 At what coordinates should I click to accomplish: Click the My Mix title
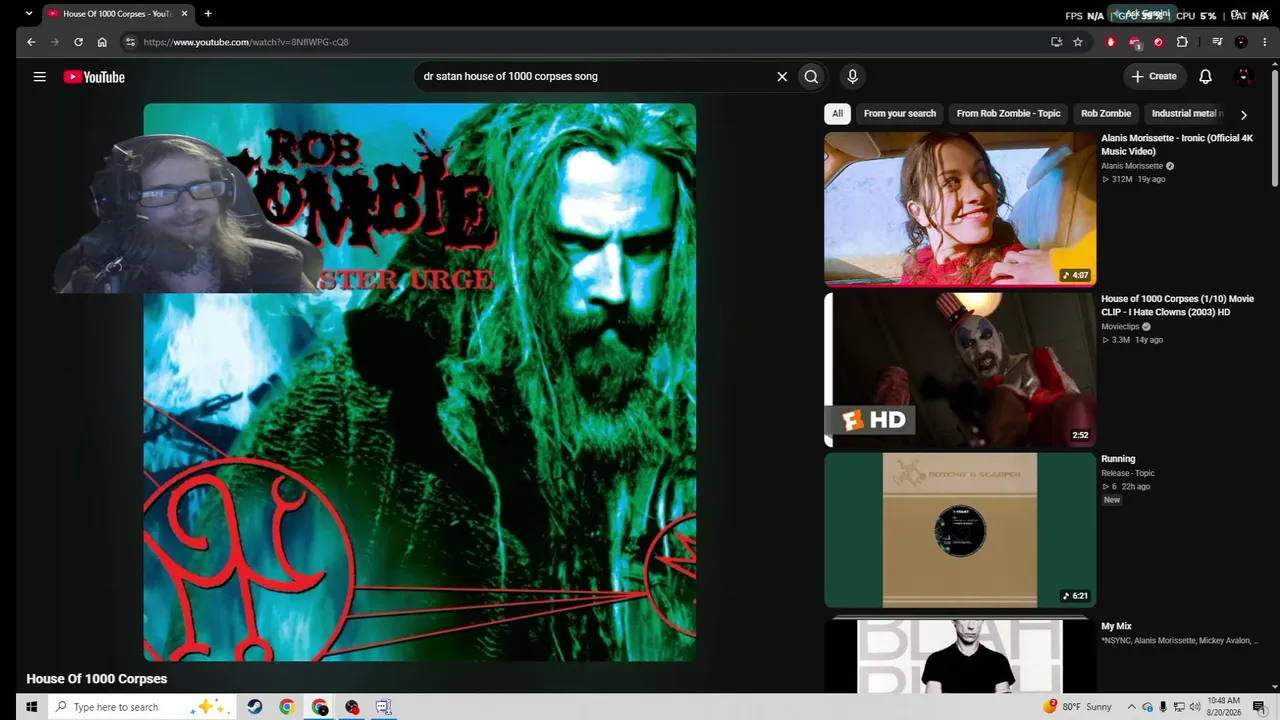point(1116,626)
